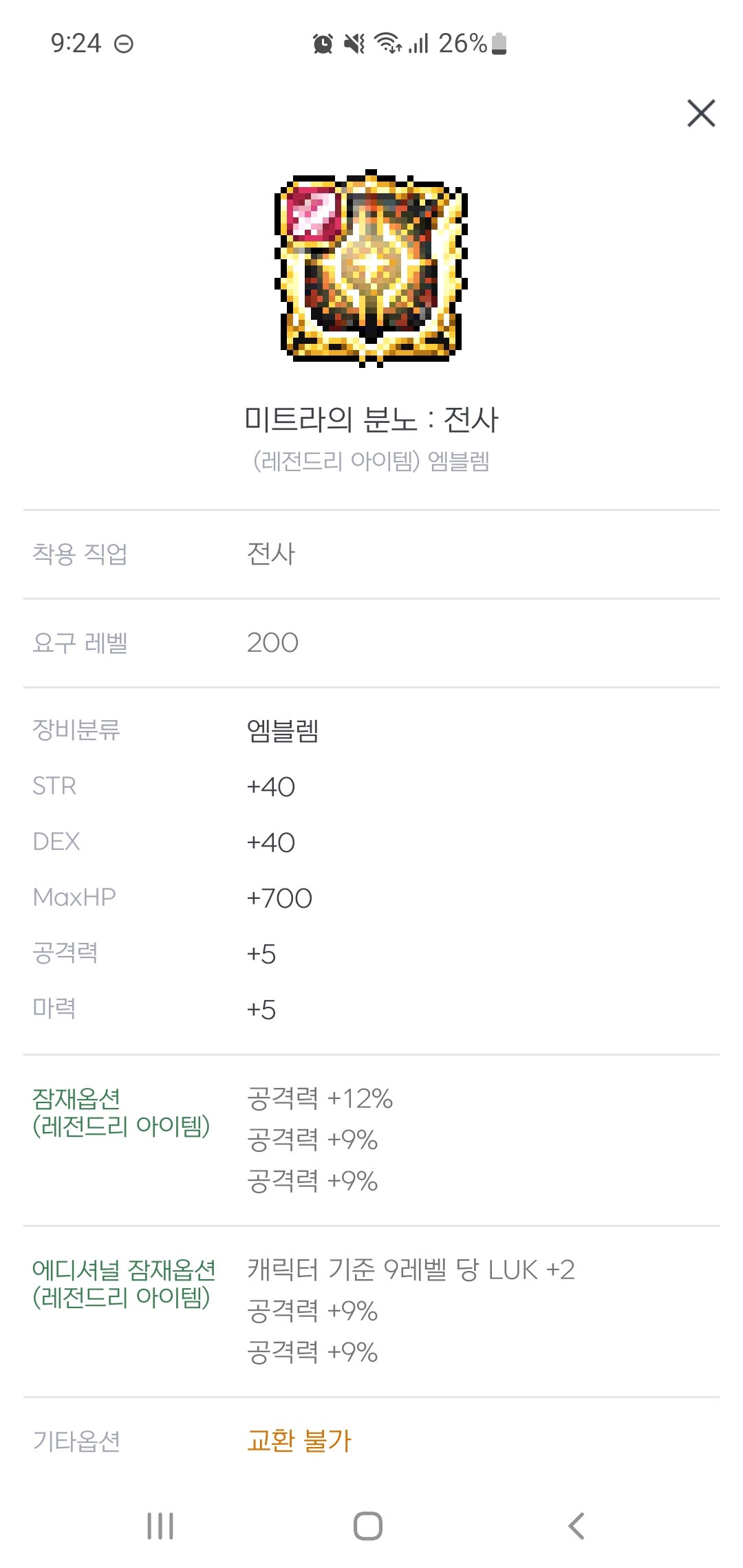Tap the STR +40 stat value
The height and width of the screenshot is (1568, 743).
click(271, 787)
